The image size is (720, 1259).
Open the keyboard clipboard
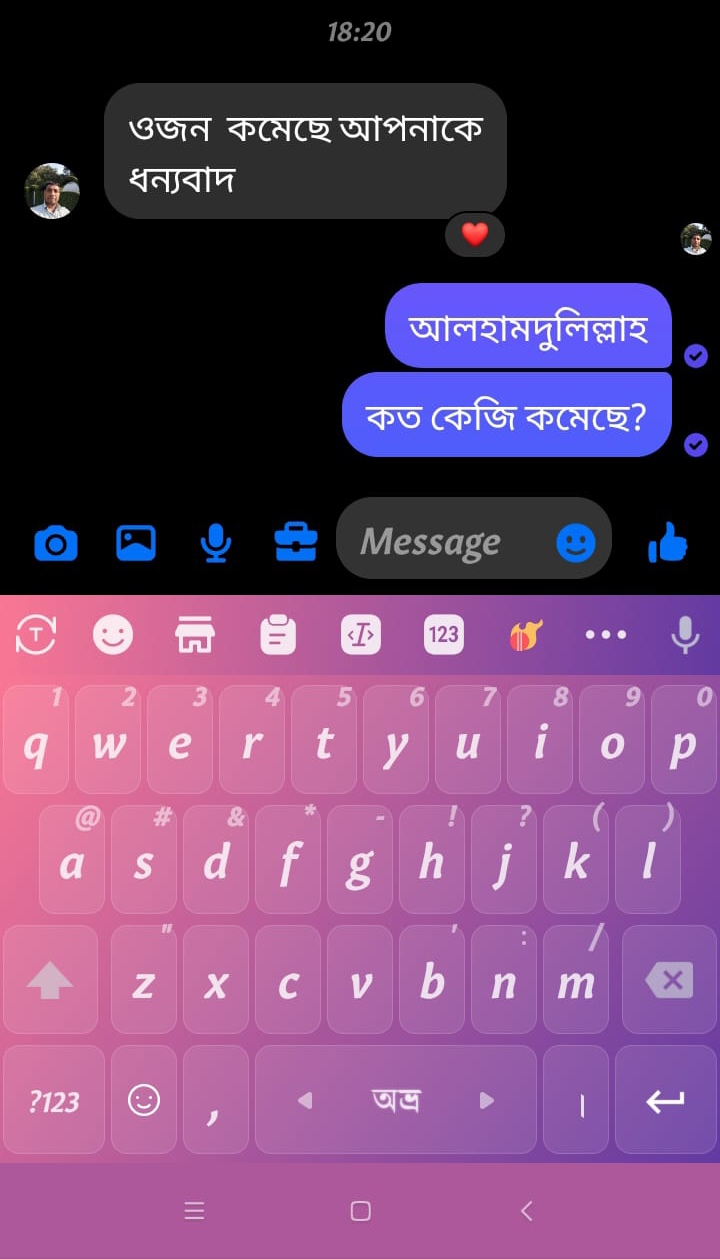point(278,634)
